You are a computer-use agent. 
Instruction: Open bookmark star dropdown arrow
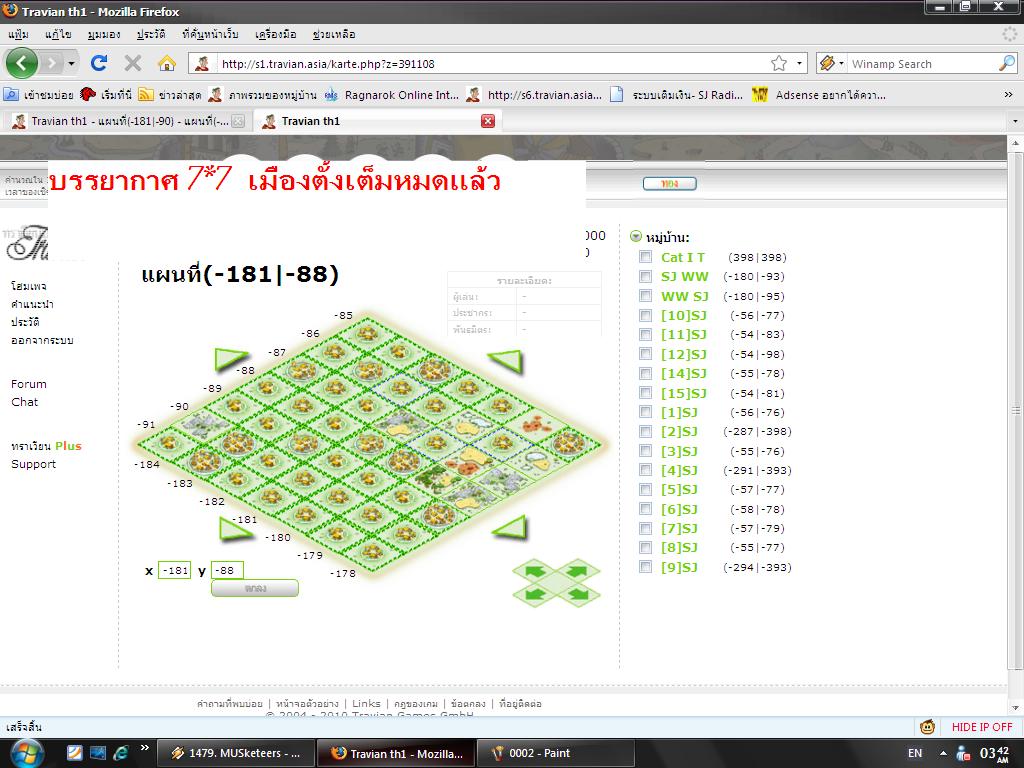[x=799, y=63]
